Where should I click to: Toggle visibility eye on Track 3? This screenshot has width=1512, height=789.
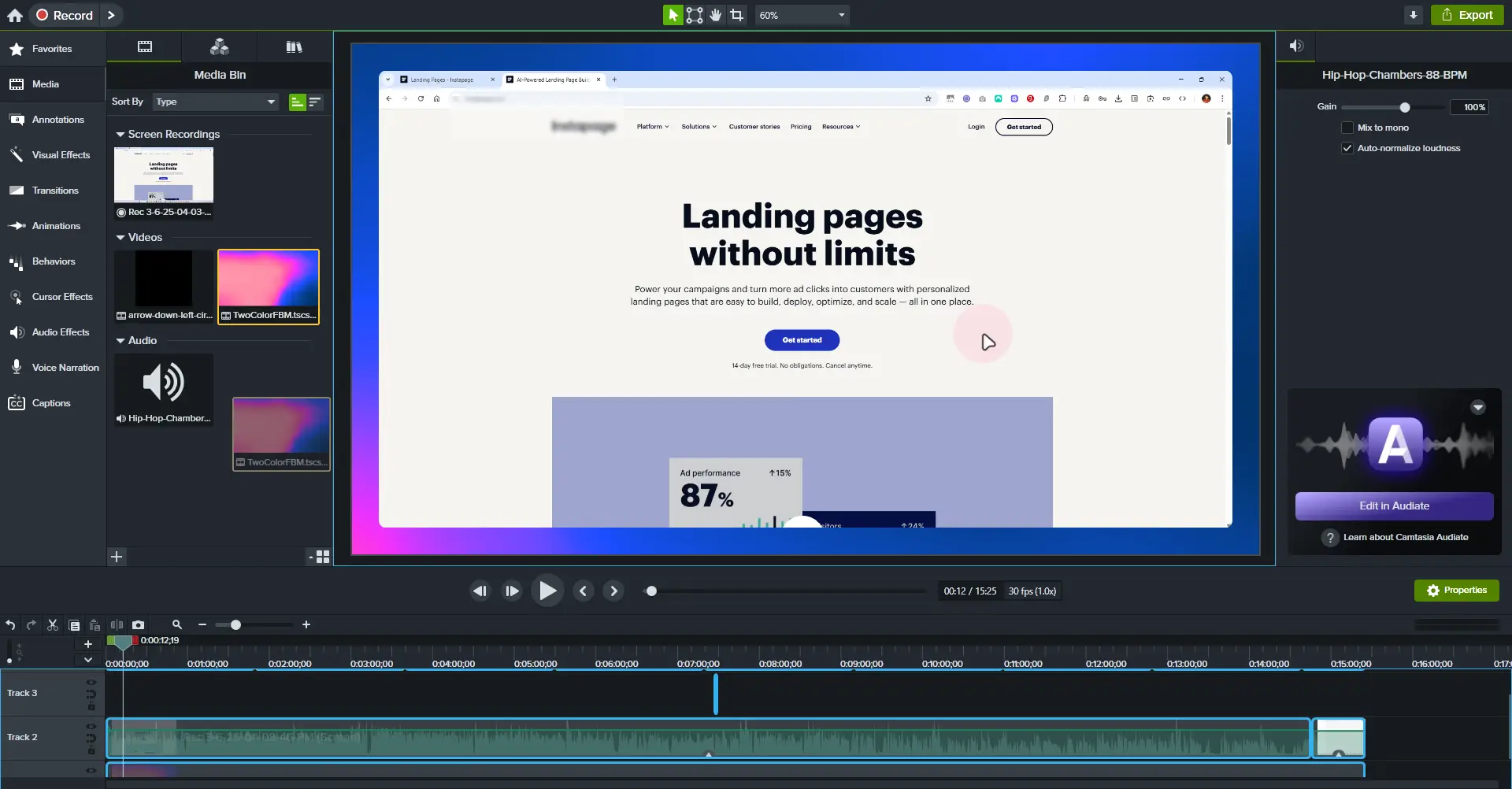click(91, 683)
